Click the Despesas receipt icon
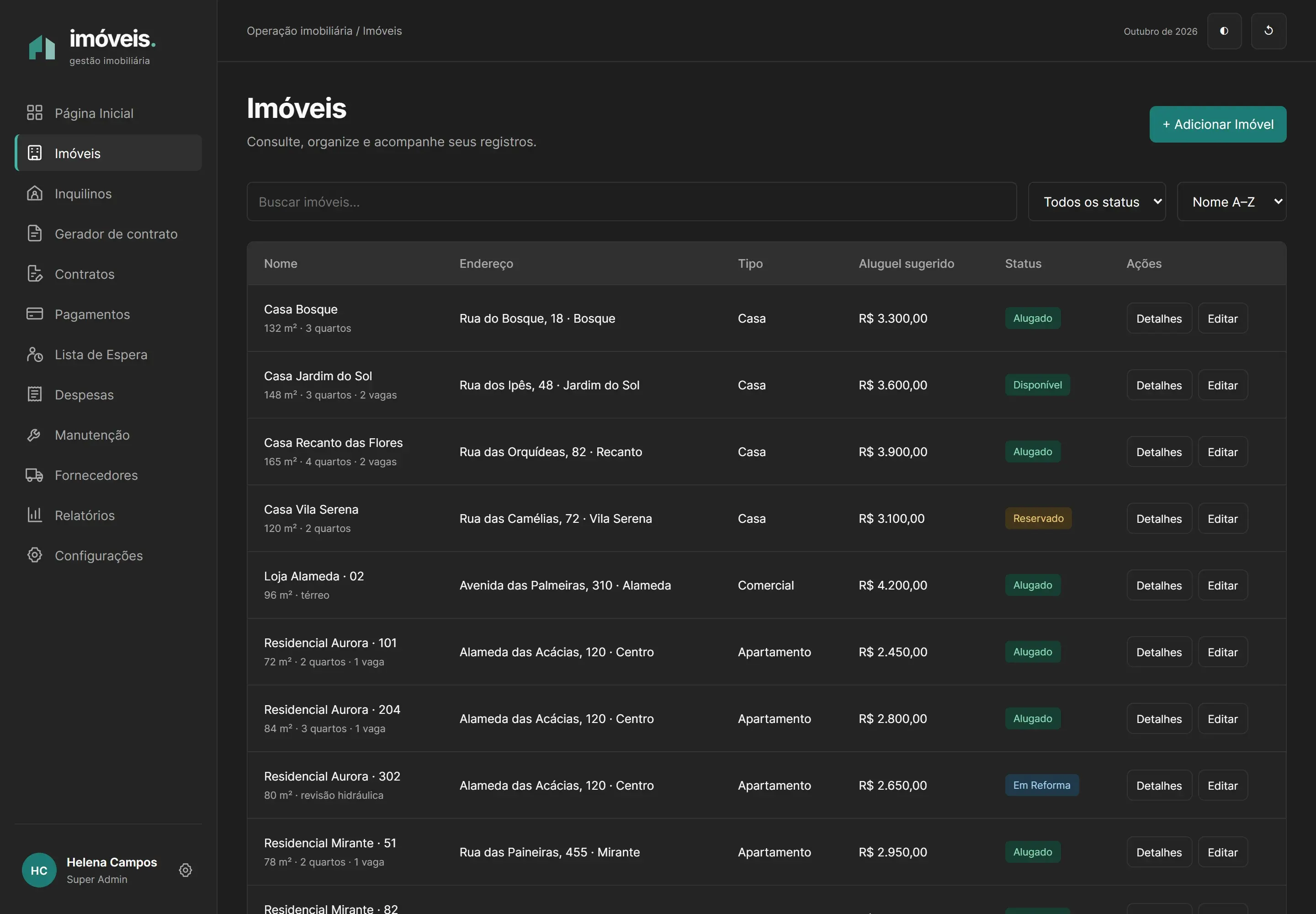1316x914 pixels. pos(34,394)
